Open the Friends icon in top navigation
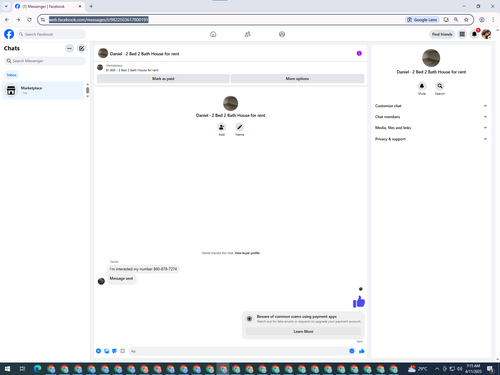 tap(247, 34)
